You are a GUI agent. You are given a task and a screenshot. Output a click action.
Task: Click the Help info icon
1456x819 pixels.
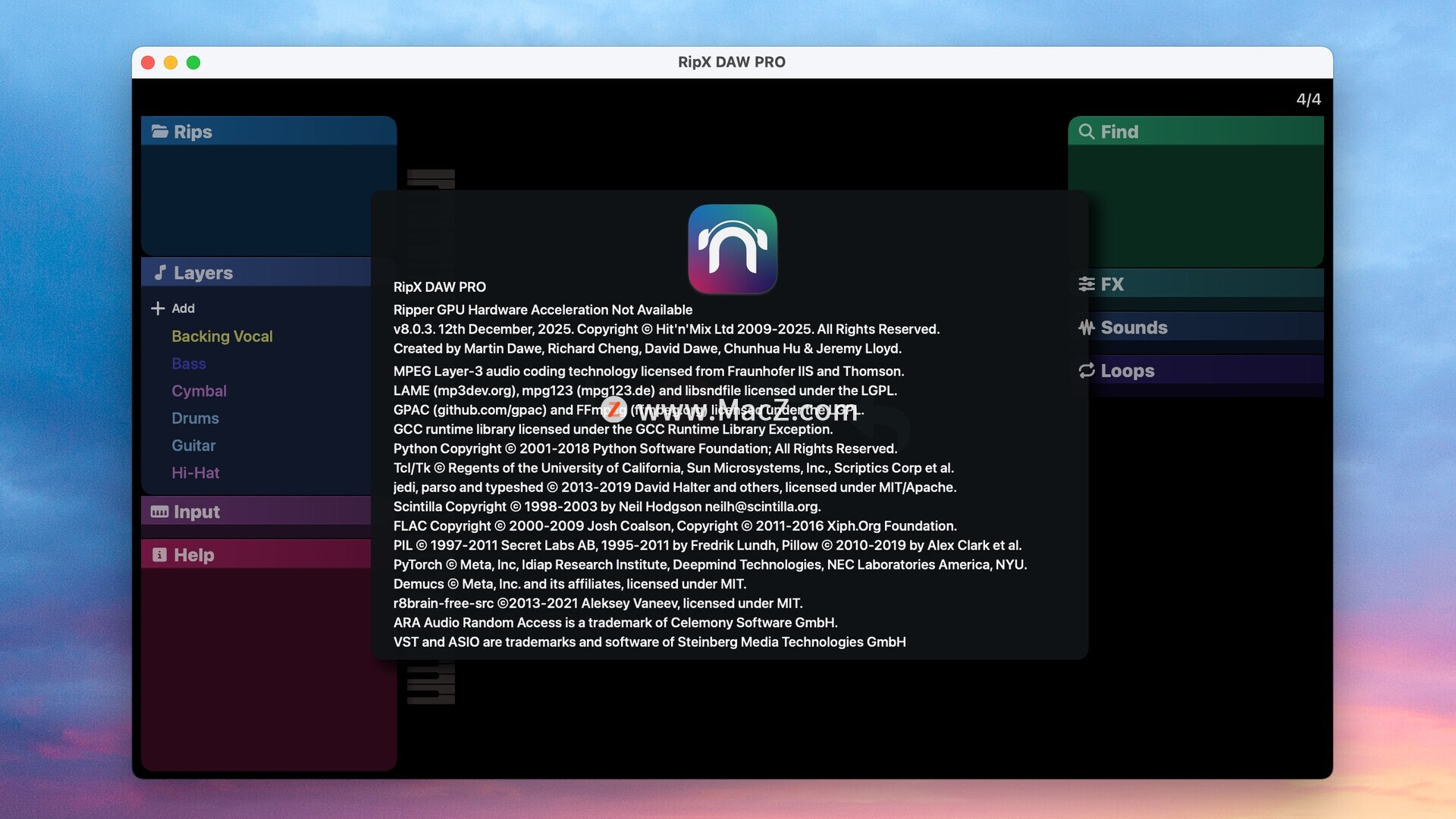(159, 555)
